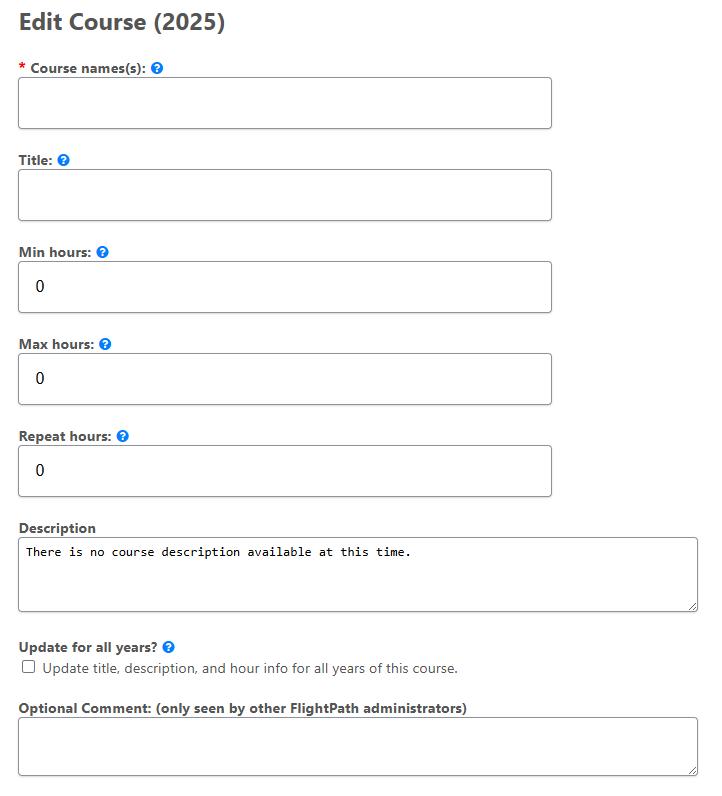Click the bold Description label above the text area
Viewport: 722px width, 796px height.
[57, 528]
